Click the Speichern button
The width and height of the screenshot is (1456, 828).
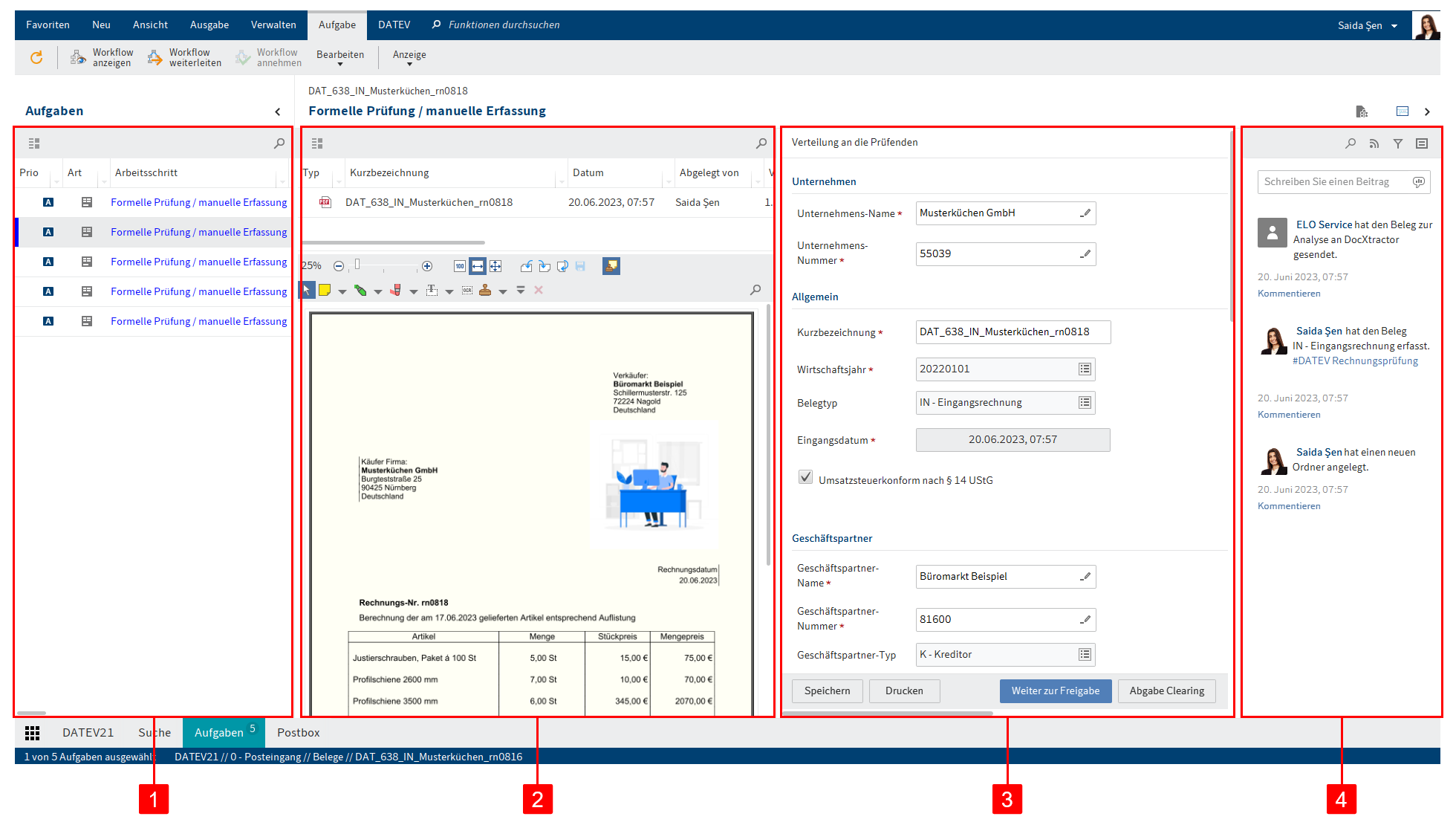(827, 691)
